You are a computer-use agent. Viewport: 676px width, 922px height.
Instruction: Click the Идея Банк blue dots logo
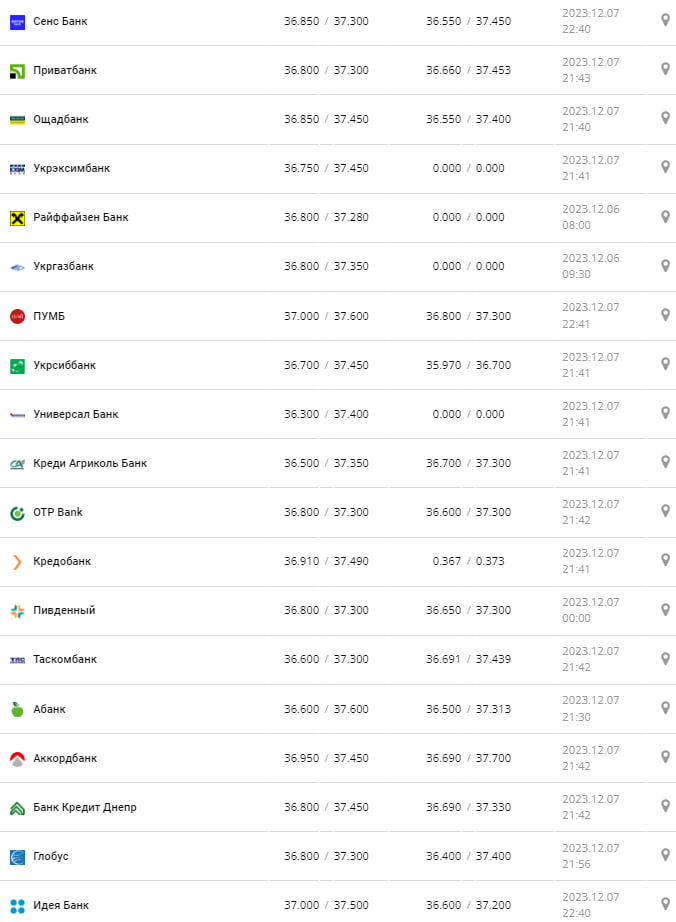coord(17,906)
